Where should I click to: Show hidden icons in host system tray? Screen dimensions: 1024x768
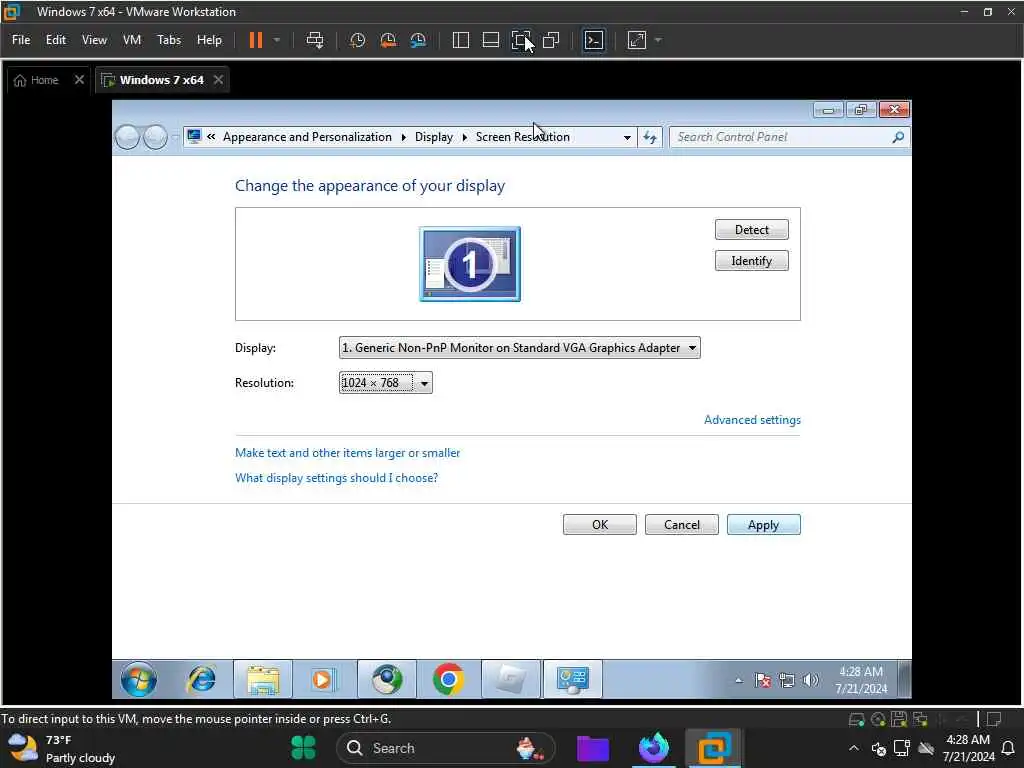click(x=854, y=748)
